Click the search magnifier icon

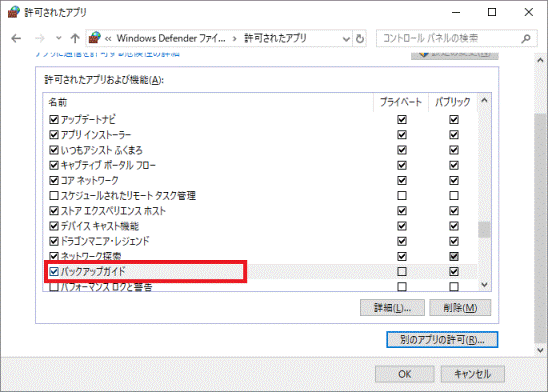[x=526, y=38]
